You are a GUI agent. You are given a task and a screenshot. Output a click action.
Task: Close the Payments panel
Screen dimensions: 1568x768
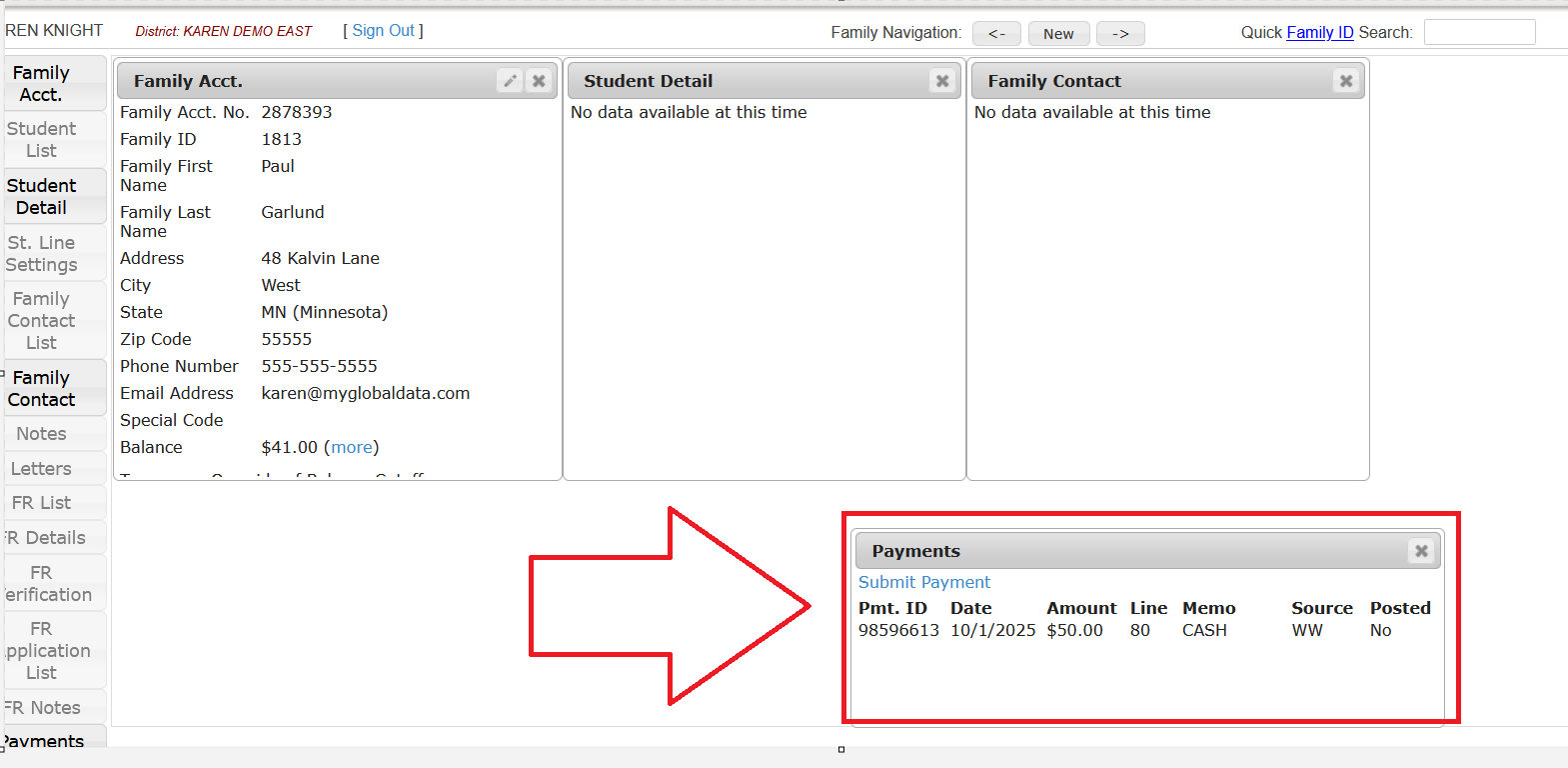(x=1421, y=551)
